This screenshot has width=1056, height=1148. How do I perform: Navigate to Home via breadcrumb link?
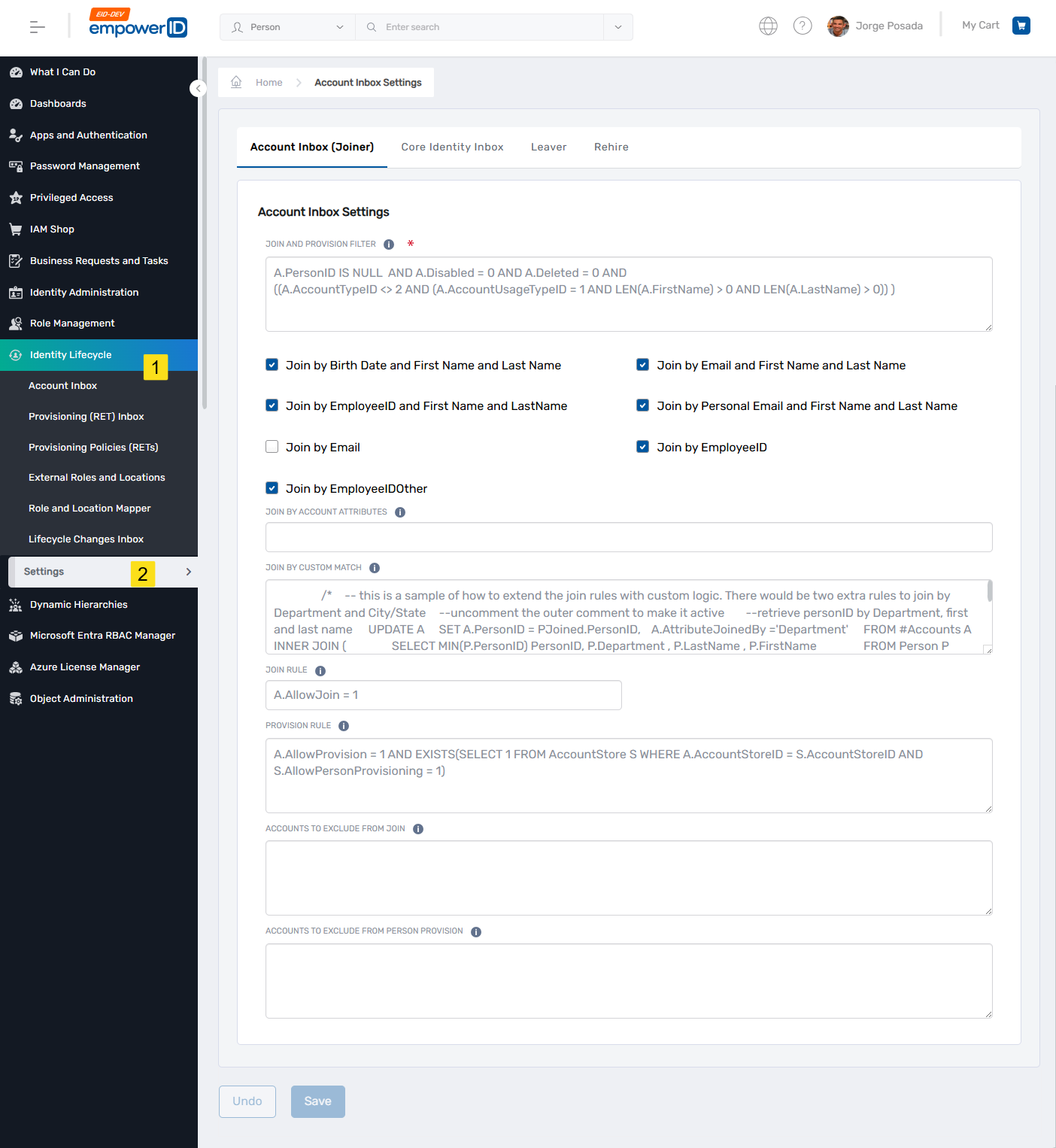tap(269, 82)
